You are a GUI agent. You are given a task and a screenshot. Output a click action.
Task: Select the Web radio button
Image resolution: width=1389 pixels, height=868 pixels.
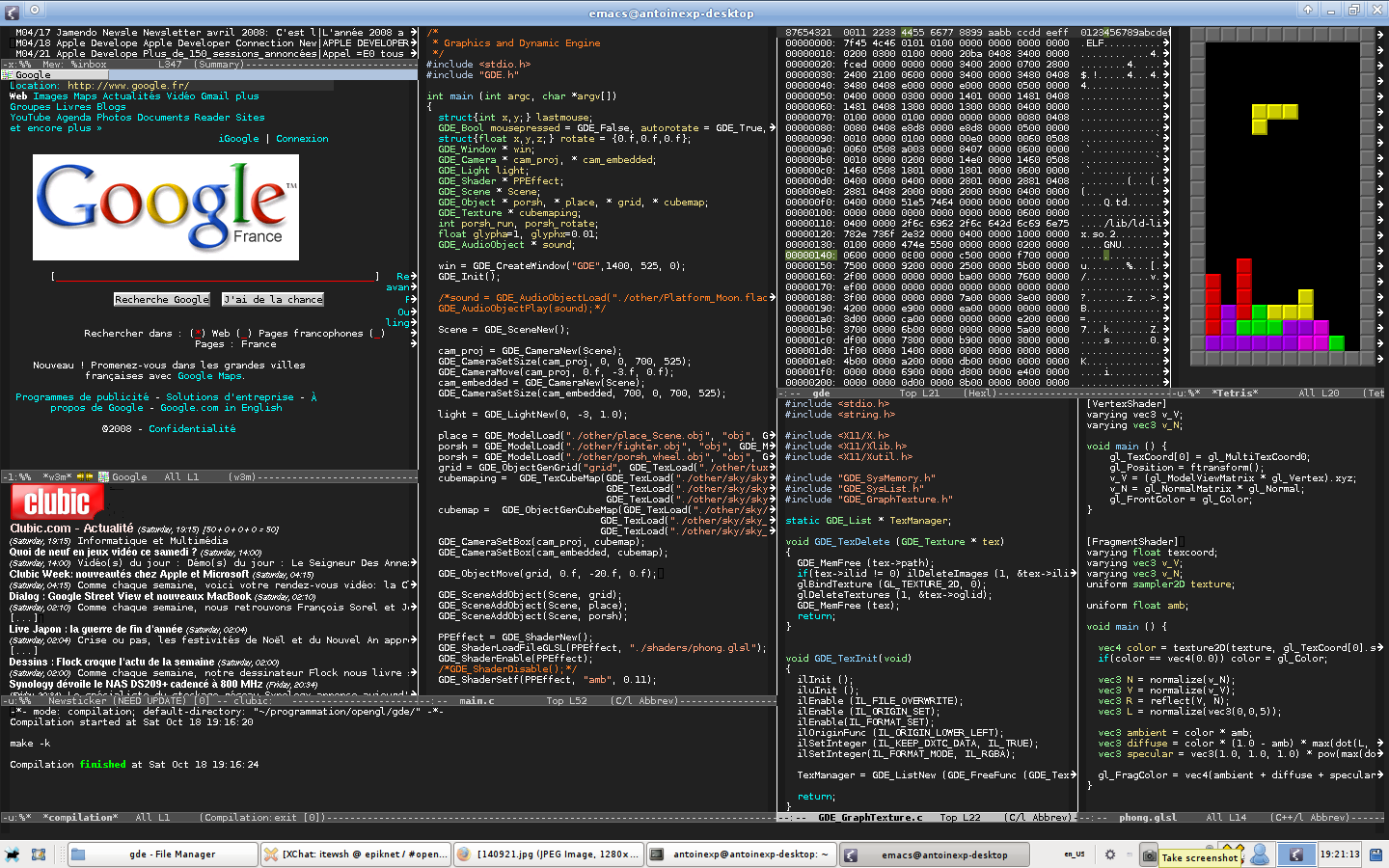(198, 334)
